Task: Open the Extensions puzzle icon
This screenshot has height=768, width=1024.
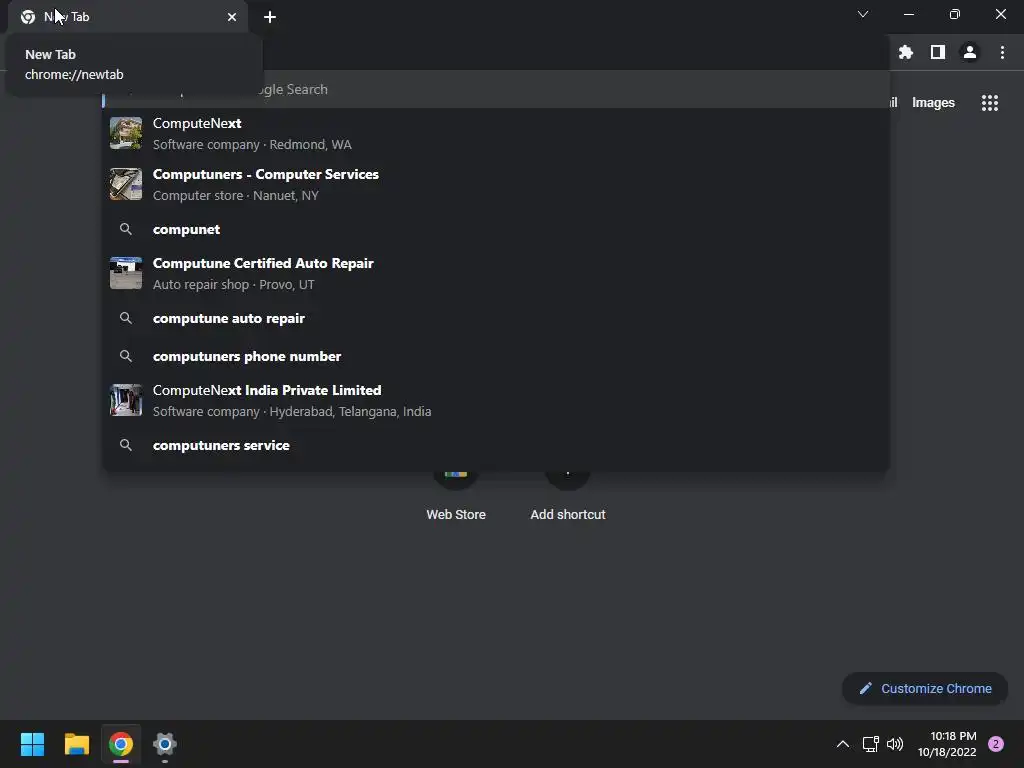Action: 905,52
